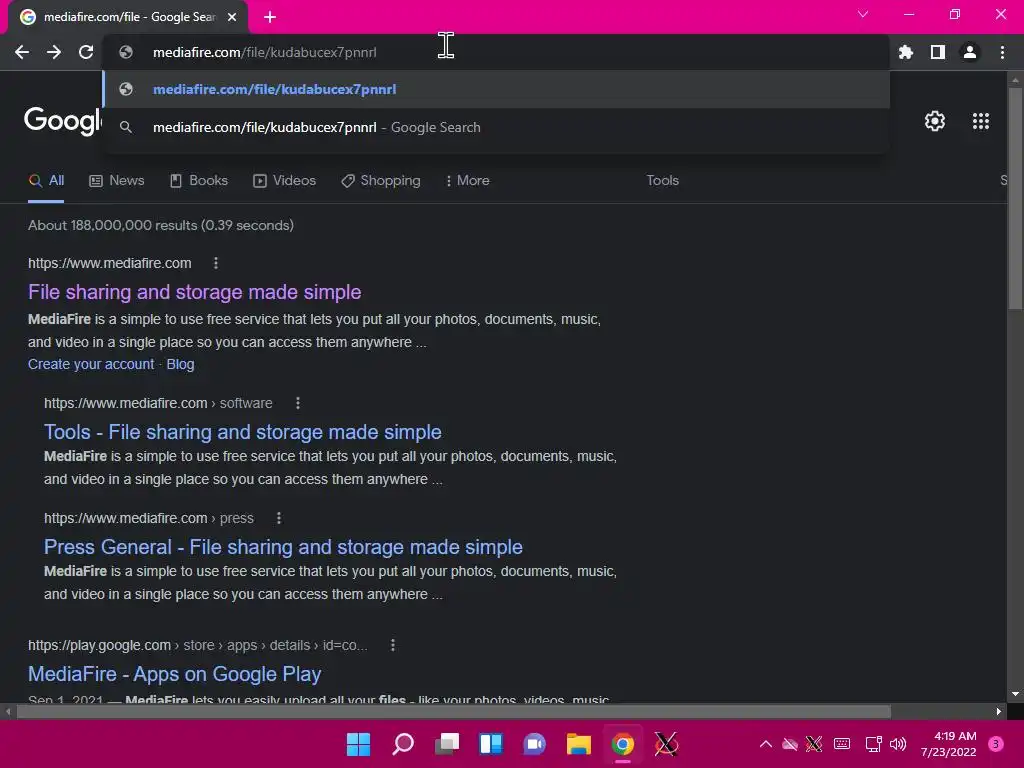Click the https://www.mediafire.com result URL
This screenshot has width=1024, height=768.
(110, 263)
